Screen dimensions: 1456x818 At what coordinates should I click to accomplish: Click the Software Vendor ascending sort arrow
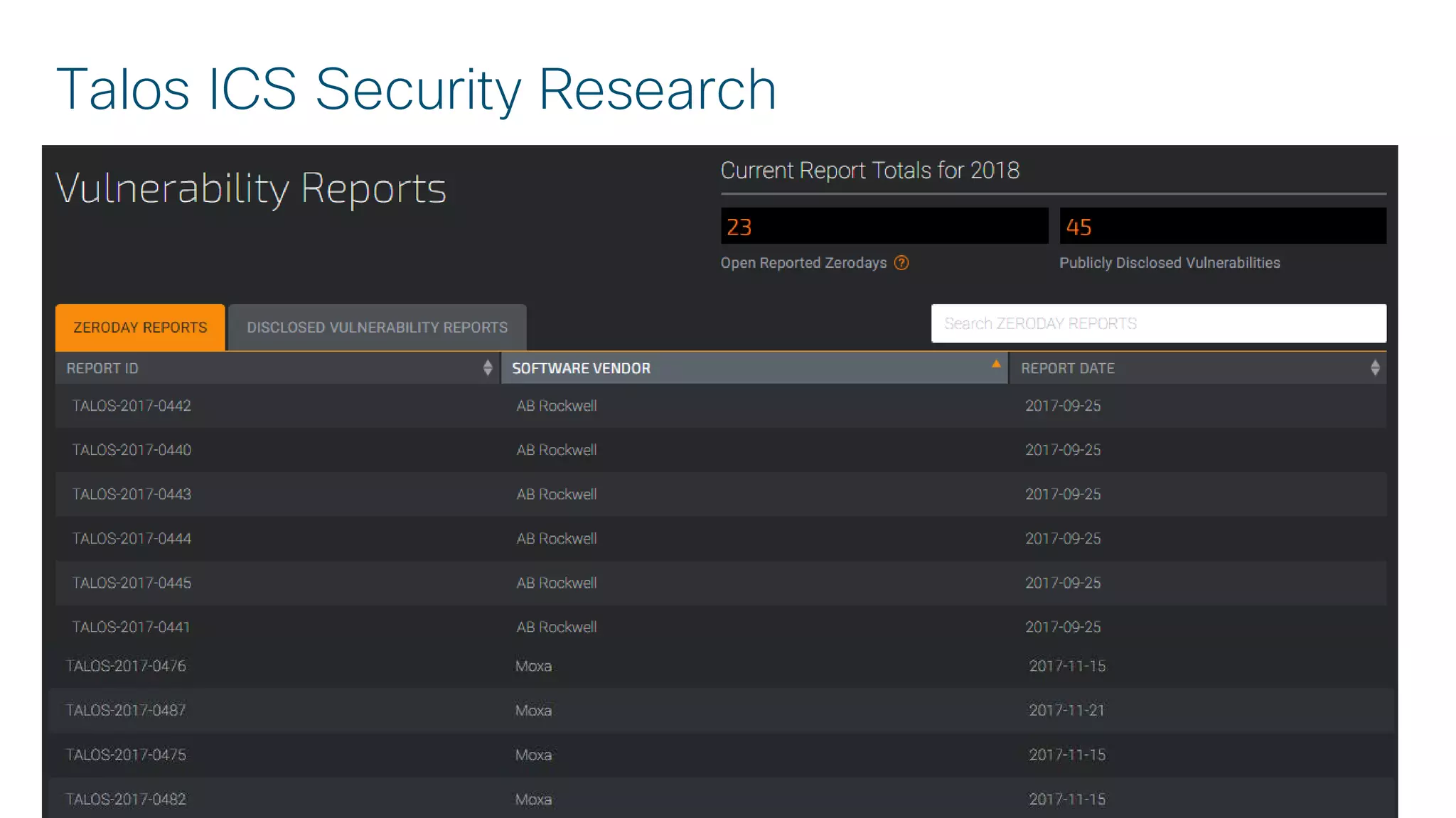click(x=996, y=363)
